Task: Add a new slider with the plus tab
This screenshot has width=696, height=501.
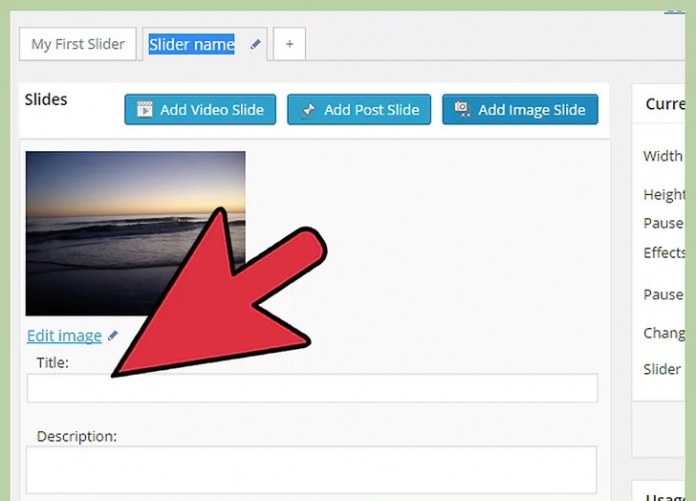Action: click(290, 44)
